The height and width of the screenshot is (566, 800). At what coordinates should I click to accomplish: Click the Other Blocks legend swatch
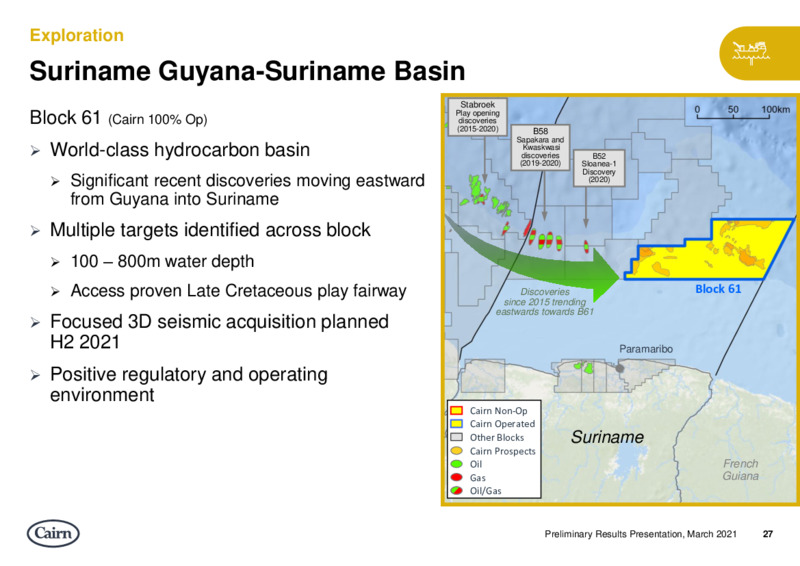(x=457, y=437)
